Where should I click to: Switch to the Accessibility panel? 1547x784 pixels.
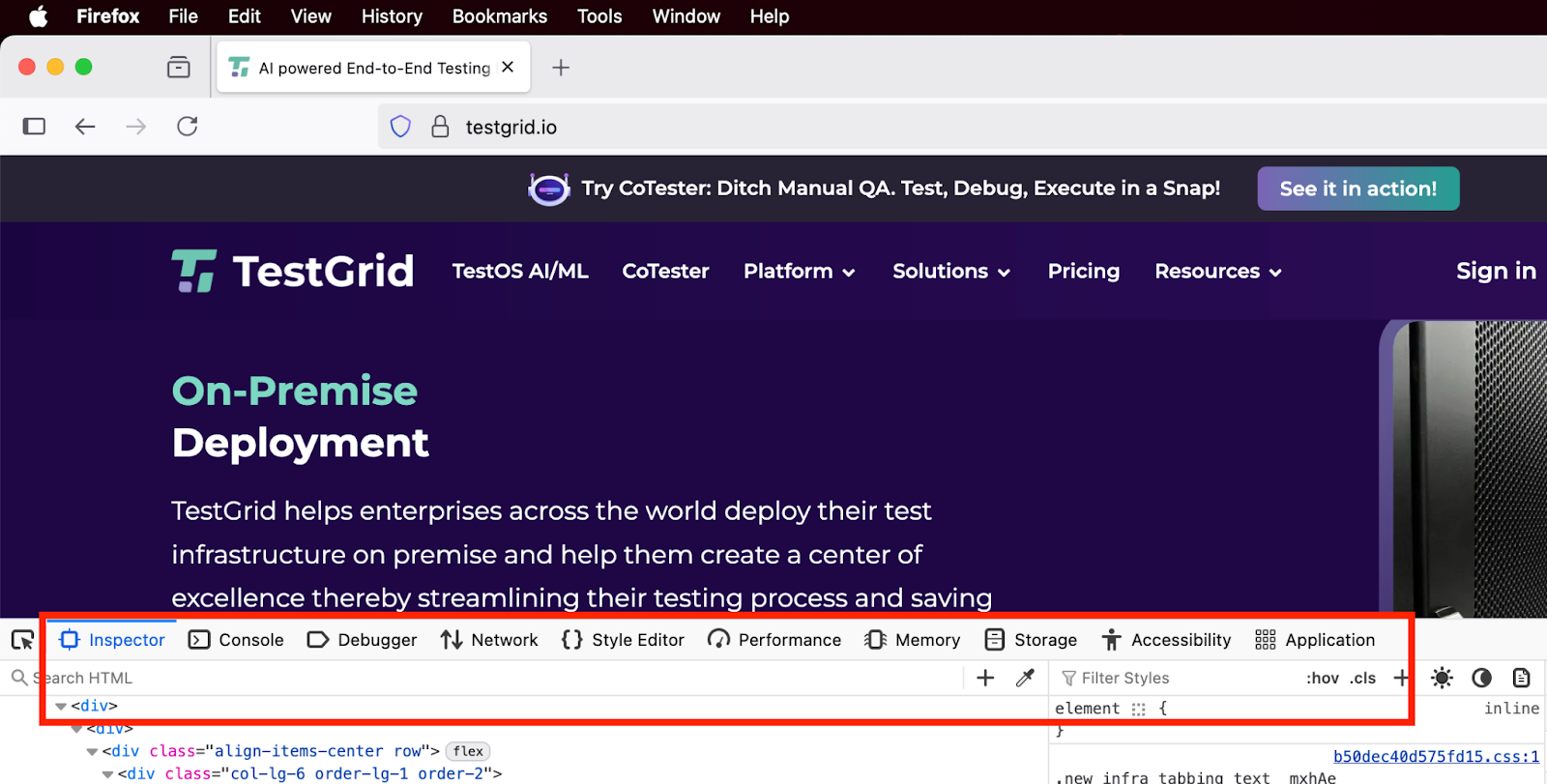tap(1166, 640)
